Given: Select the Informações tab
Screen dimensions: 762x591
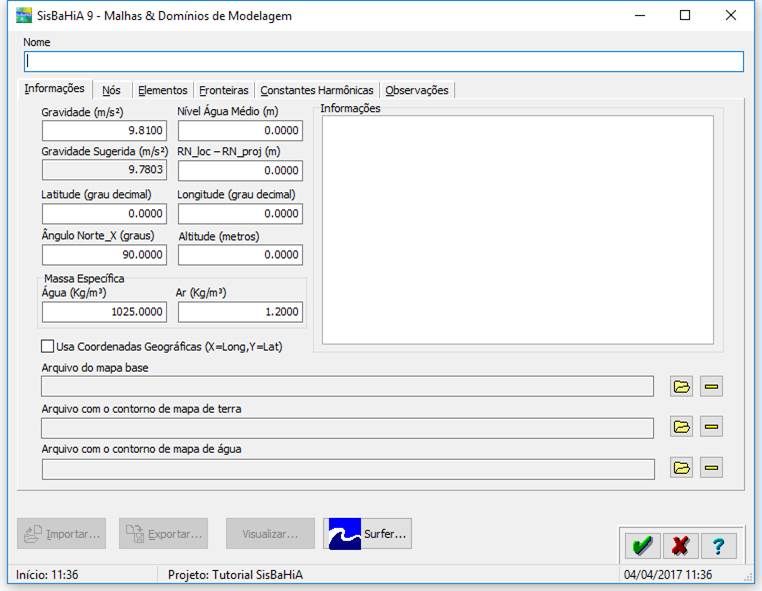Looking at the screenshot, I should pyautogui.click(x=54, y=88).
